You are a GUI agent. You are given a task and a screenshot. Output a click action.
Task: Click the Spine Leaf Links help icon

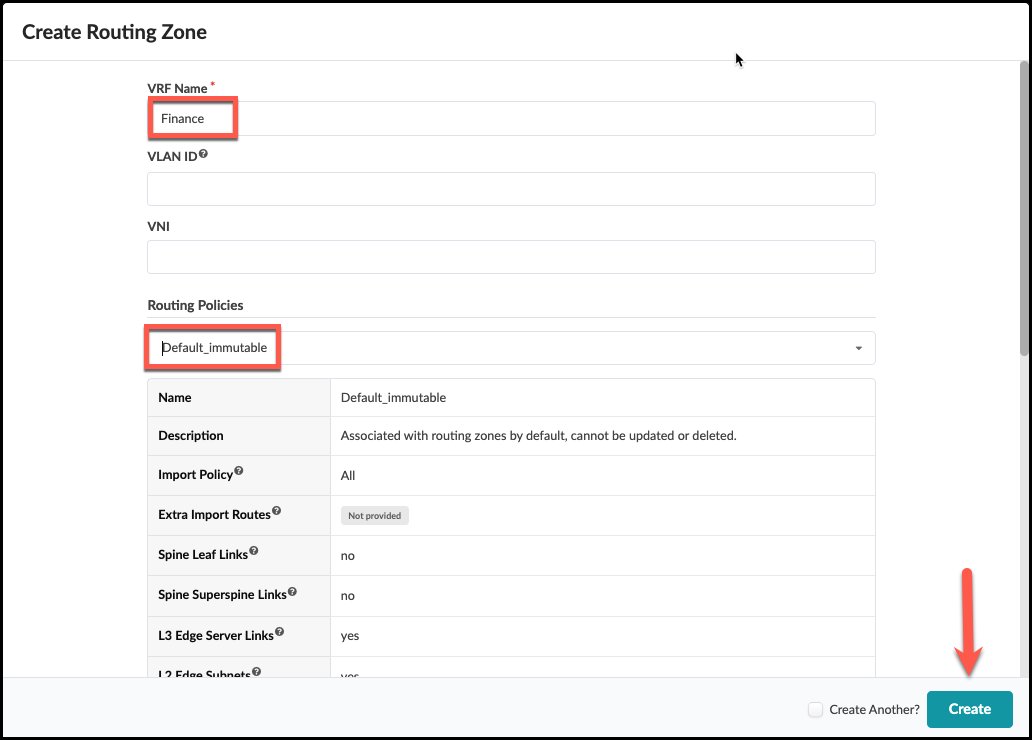point(254,551)
